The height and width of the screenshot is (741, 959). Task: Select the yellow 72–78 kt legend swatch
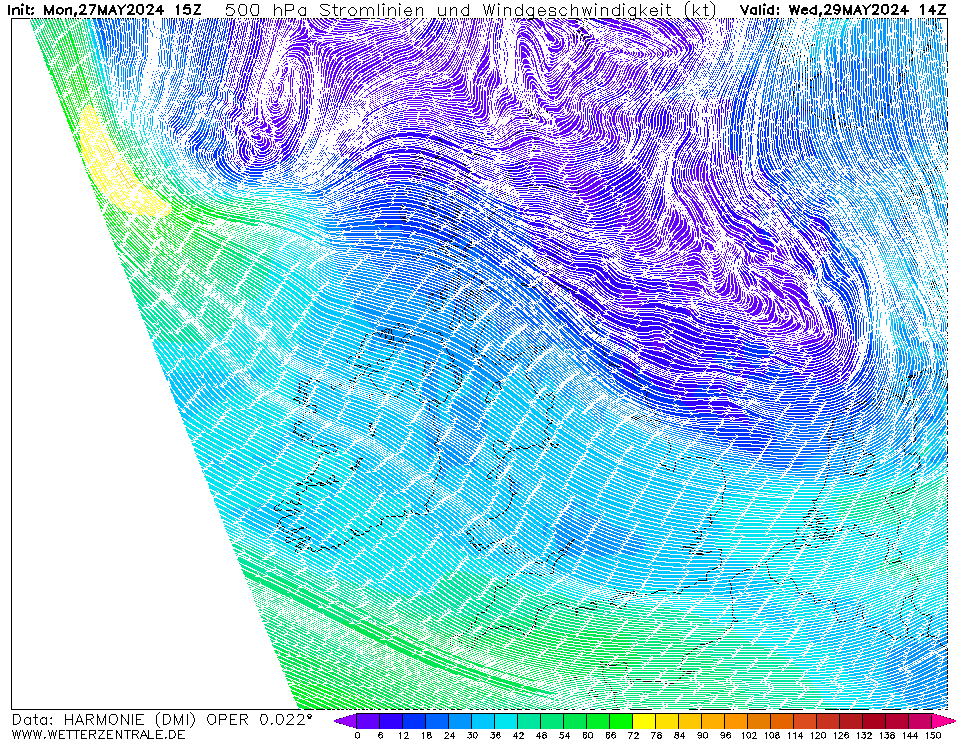[645, 721]
